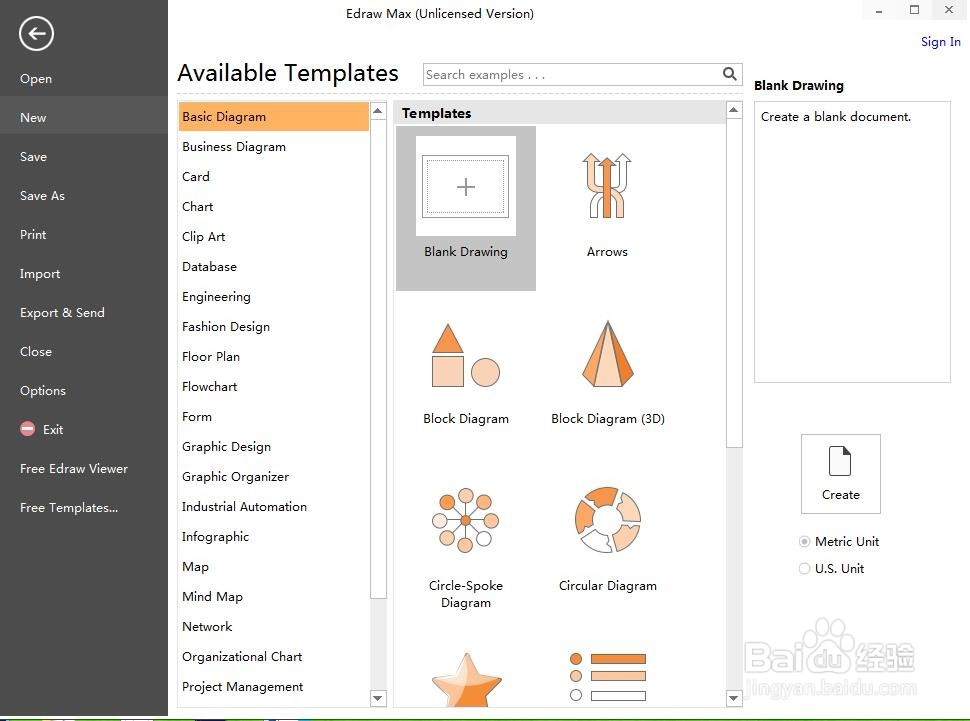970x721 pixels.
Task: Click the category list scroll-down arrow
Action: point(378,698)
